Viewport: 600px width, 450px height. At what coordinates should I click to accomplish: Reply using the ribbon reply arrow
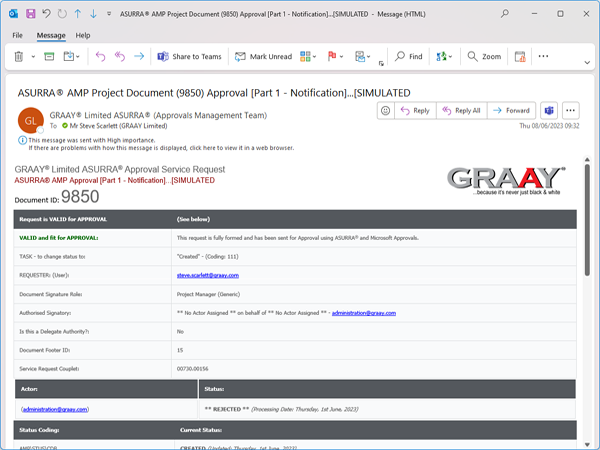100,57
